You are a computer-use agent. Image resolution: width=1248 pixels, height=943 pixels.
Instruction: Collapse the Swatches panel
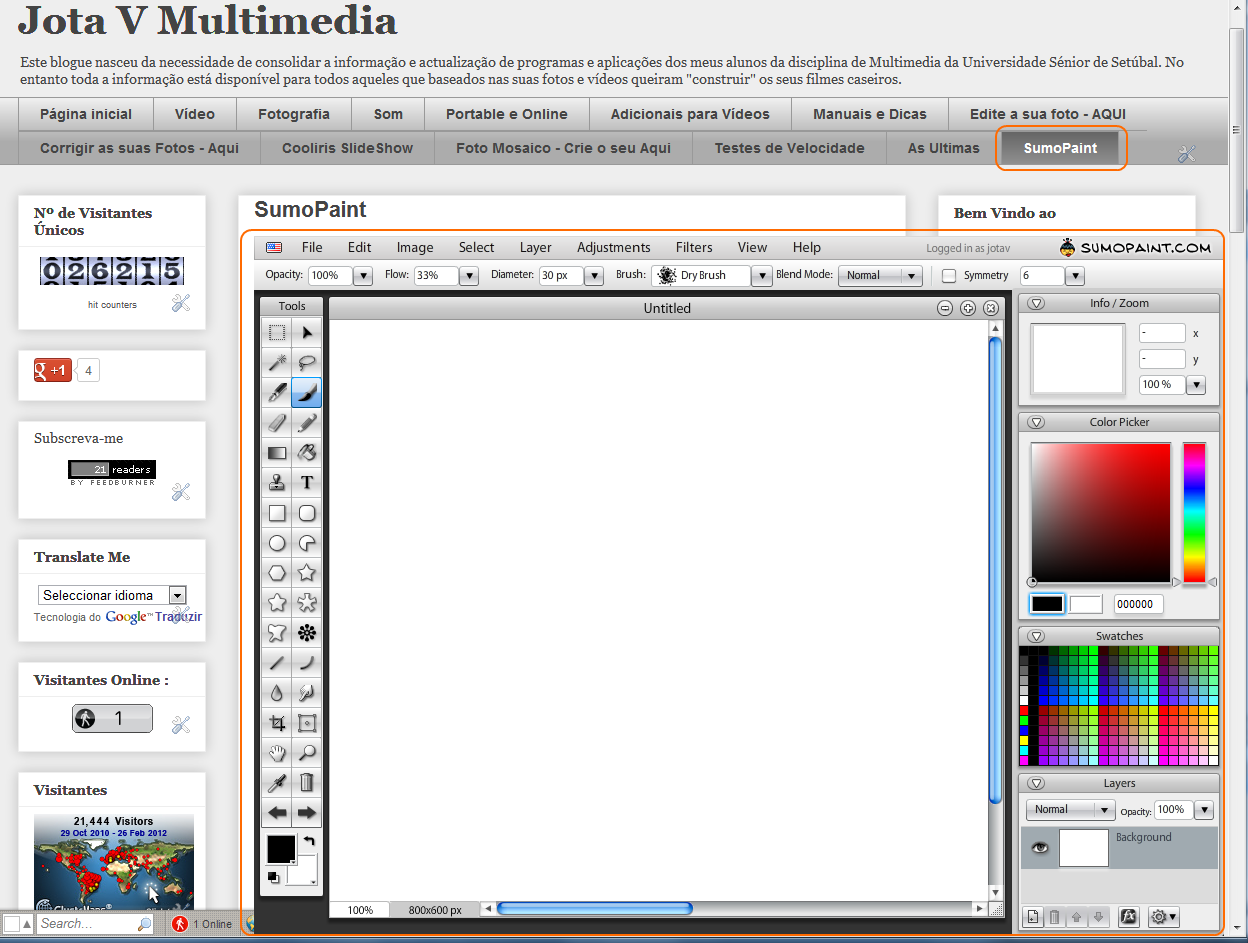coord(1036,636)
